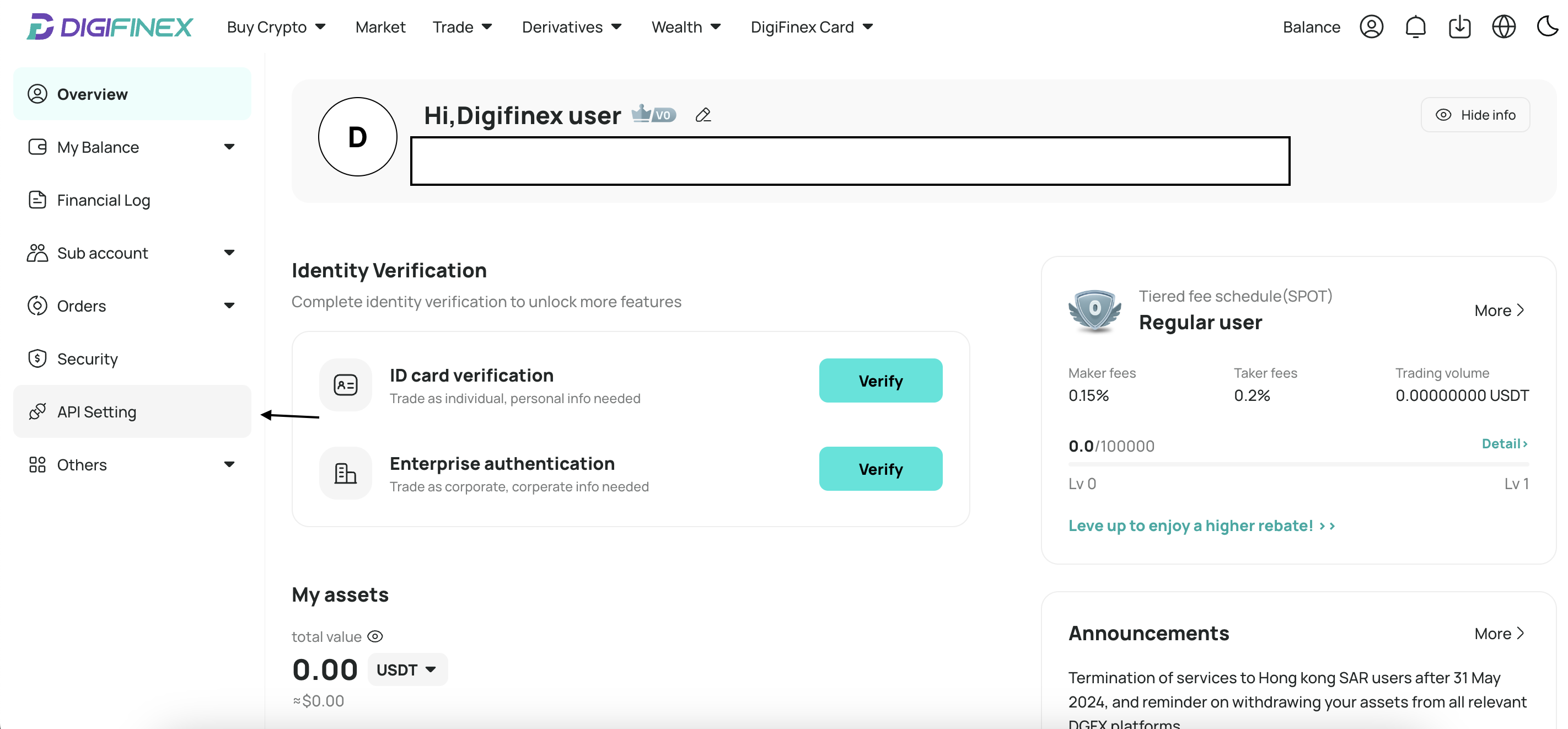Screen dimensions: 1568x729
Task: Toggle total assets eye icon
Action: 374,636
